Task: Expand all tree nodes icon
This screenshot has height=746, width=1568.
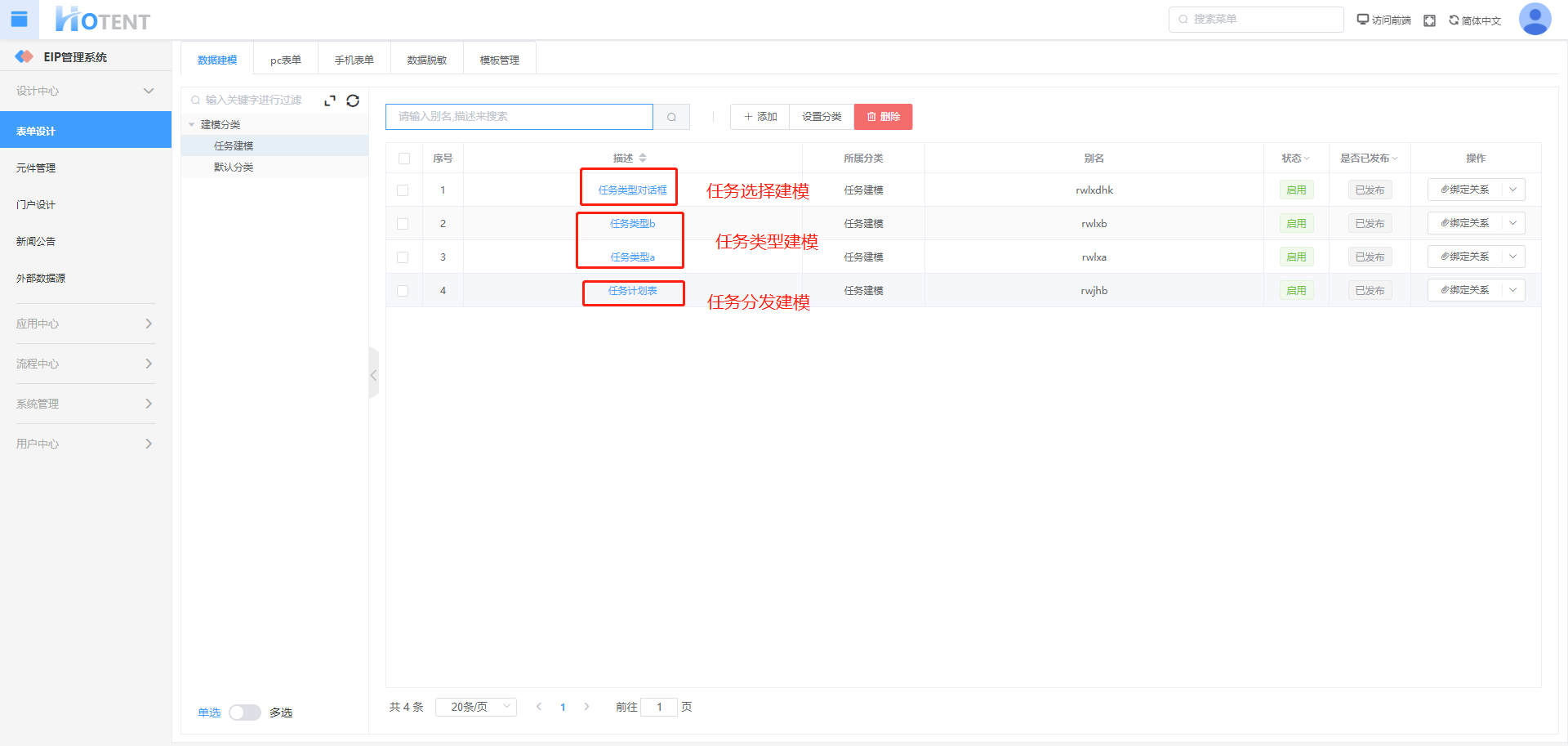Action: [x=330, y=101]
